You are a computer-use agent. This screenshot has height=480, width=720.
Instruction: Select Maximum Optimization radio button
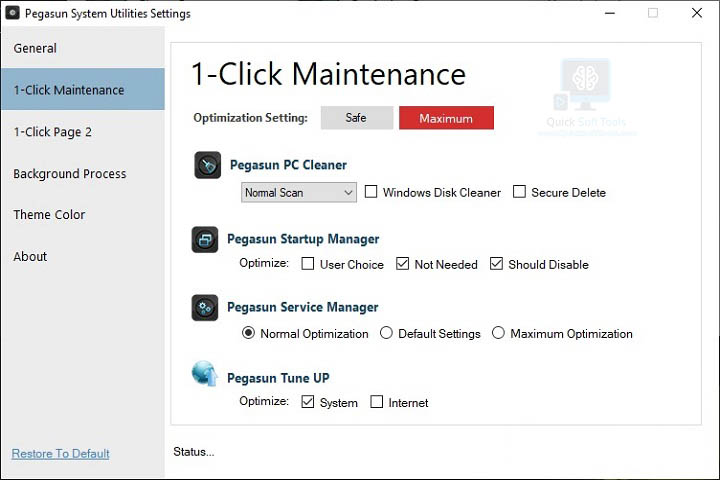point(498,333)
